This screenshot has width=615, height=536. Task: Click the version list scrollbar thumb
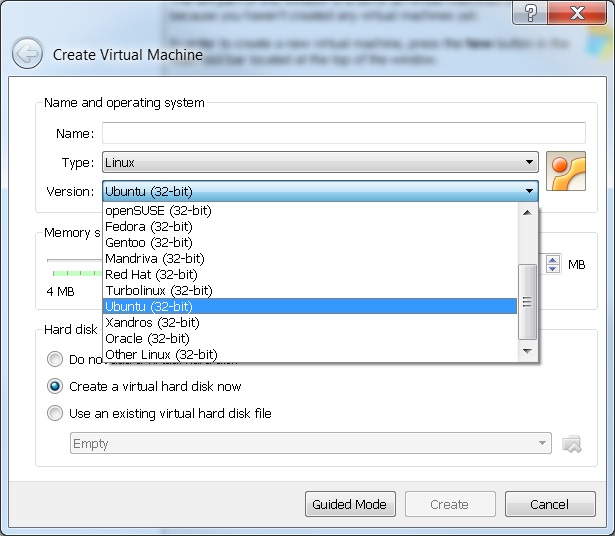(528, 302)
